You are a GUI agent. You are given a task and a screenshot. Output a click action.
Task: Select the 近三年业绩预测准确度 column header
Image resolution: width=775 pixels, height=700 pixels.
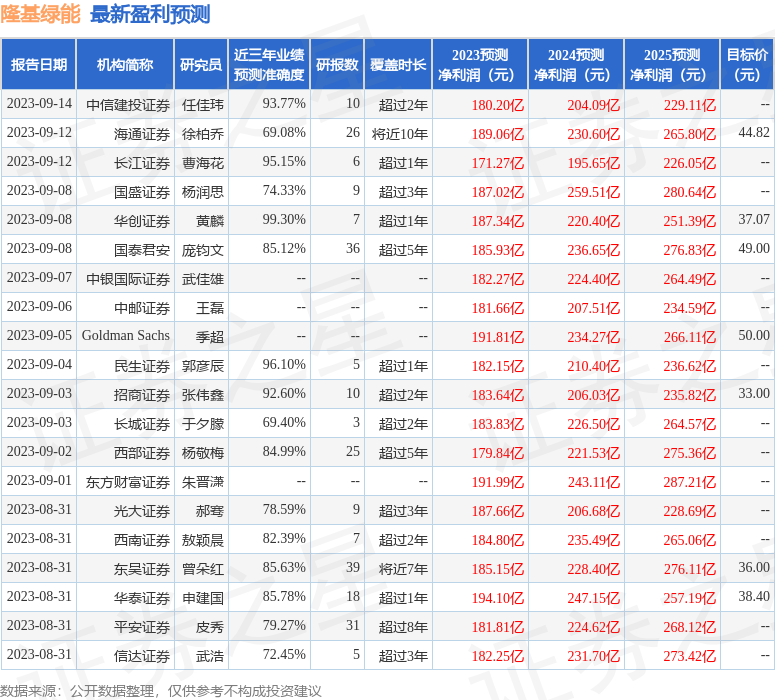point(269,64)
